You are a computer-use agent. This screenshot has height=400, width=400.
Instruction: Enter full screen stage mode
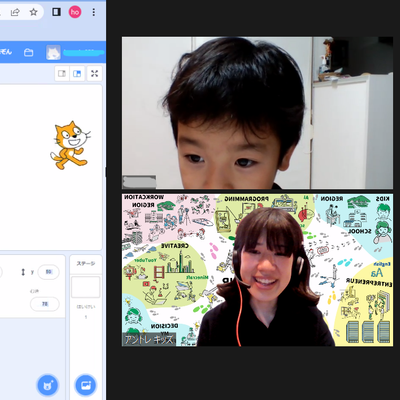point(95,73)
